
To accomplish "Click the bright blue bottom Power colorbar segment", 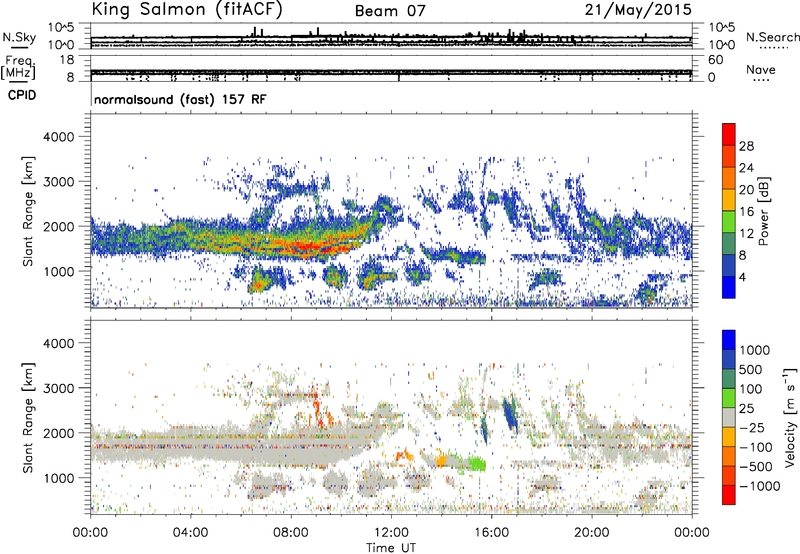I will (x=729, y=287).
